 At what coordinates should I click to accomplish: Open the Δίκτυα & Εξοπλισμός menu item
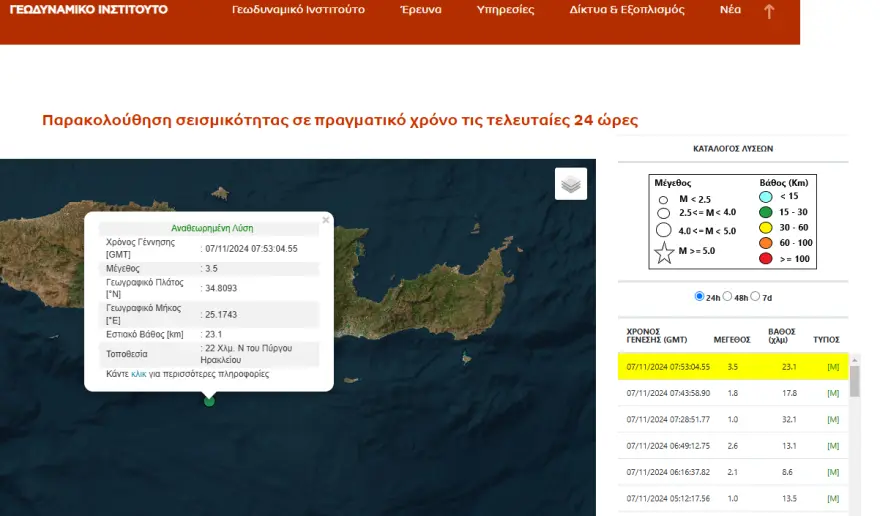click(x=627, y=10)
